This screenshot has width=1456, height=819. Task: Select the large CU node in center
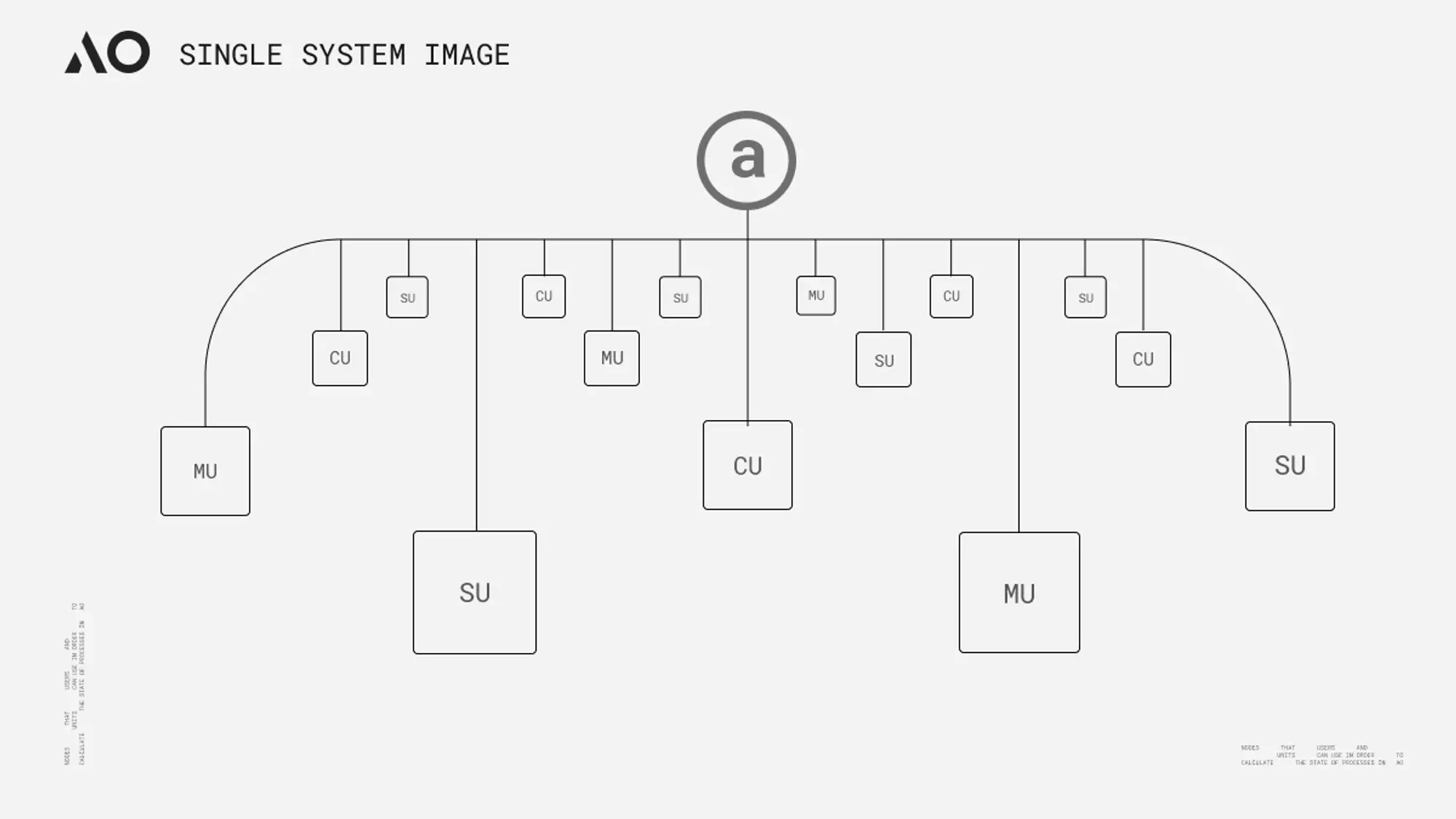(x=746, y=465)
